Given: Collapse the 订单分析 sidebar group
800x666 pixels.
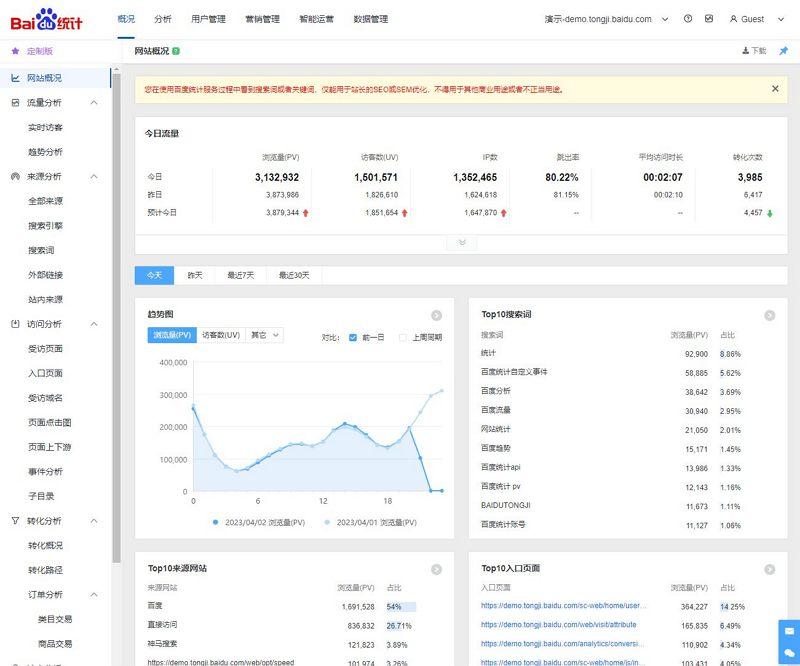Looking at the screenshot, I should pos(94,595).
